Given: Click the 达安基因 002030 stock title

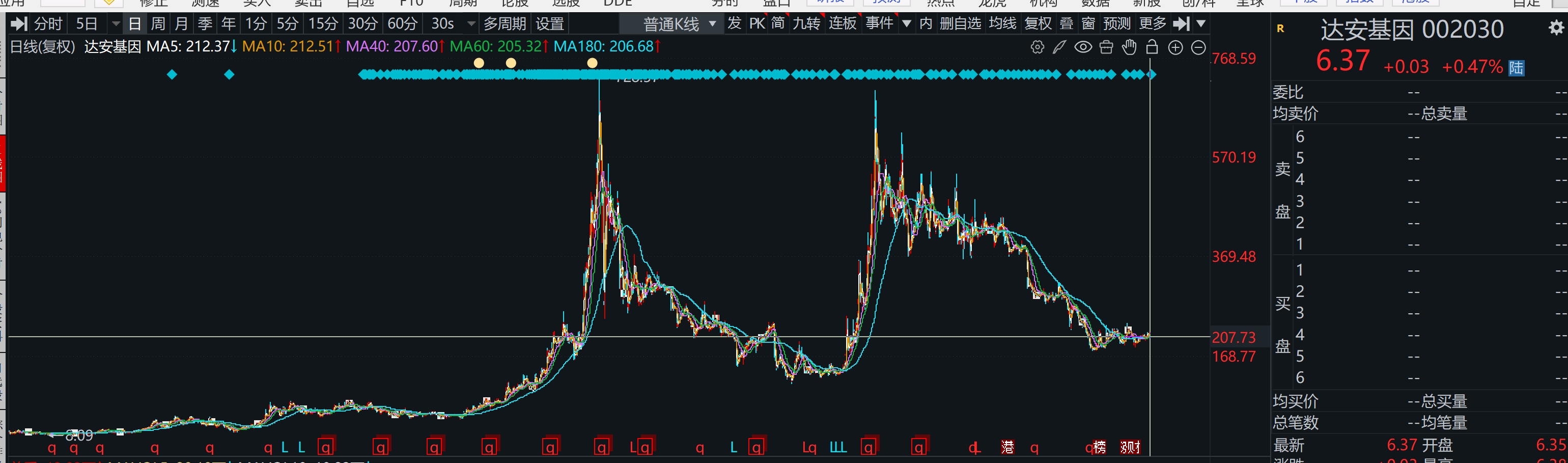Looking at the screenshot, I should [x=1412, y=29].
